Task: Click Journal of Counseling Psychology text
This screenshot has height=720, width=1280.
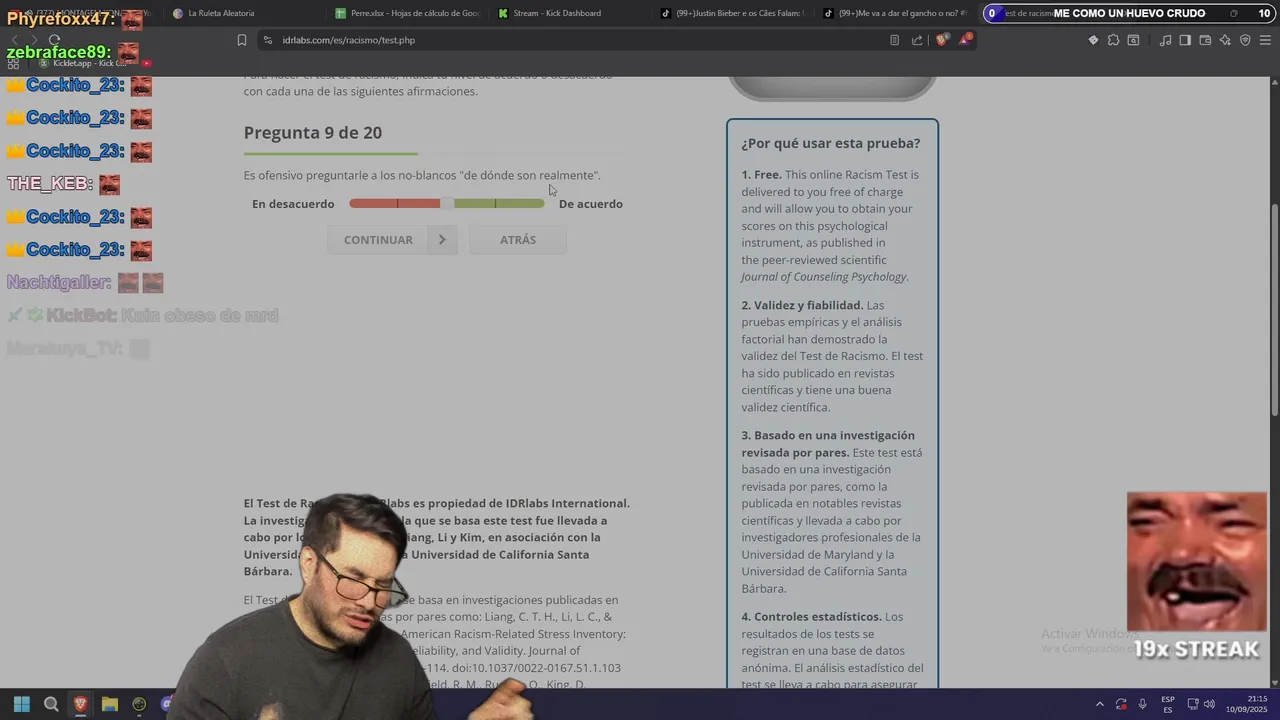Action: 824,277
